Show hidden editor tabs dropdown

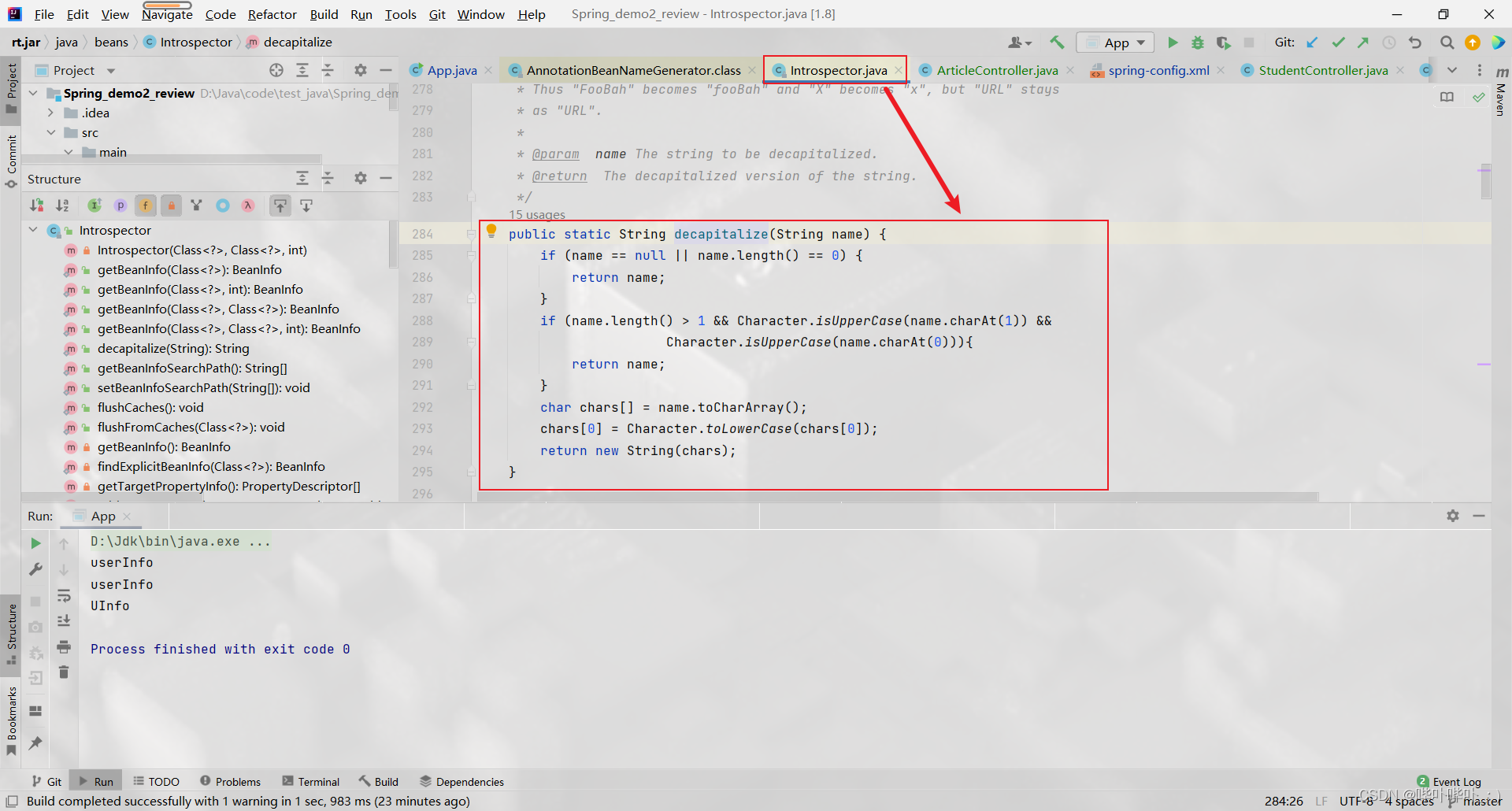(x=1452, y=70)
